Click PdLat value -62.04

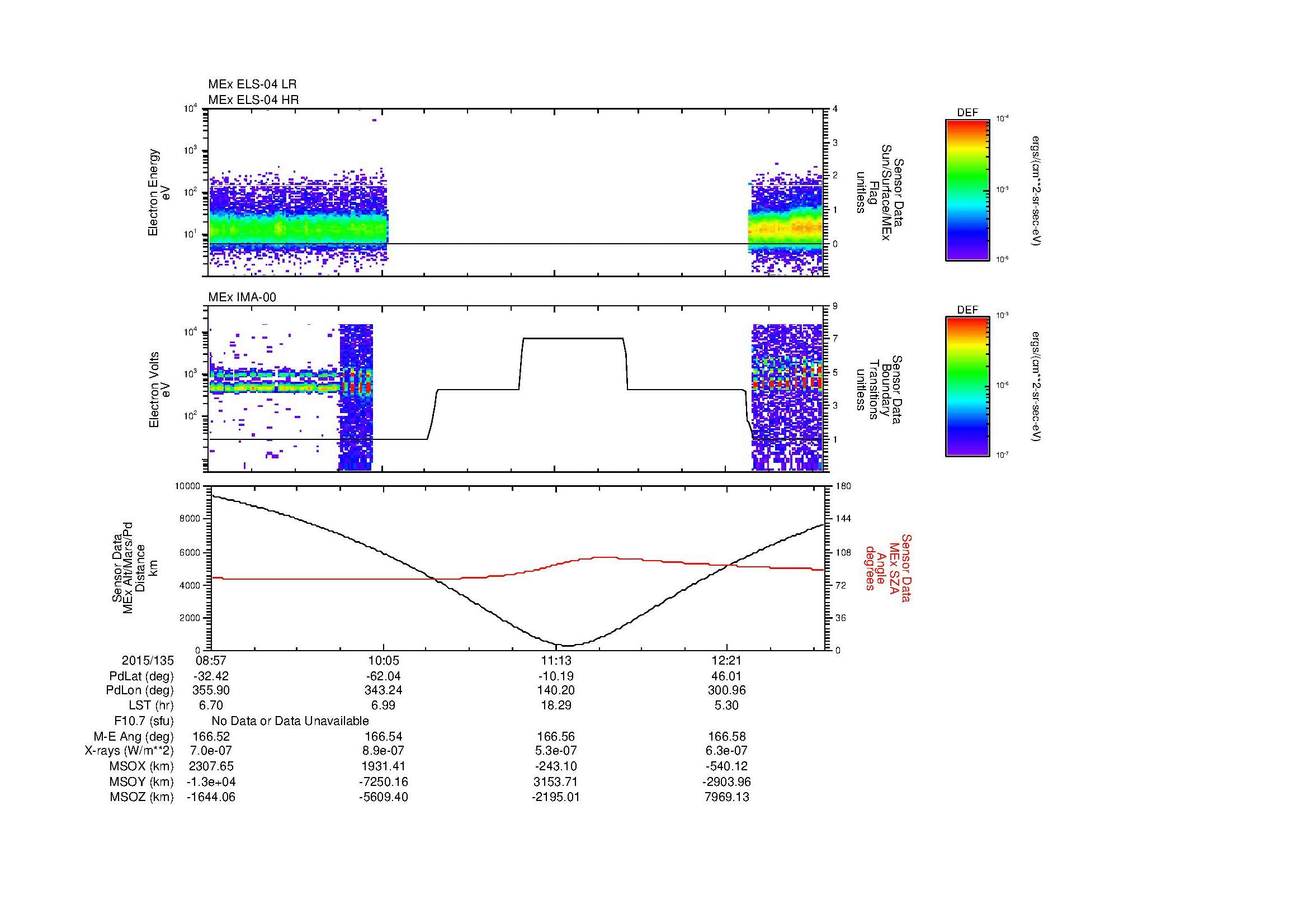click(x=384, y=676)
